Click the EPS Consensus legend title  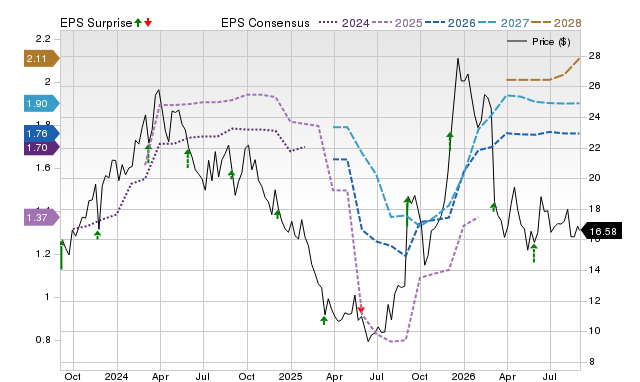pos(265,23)
